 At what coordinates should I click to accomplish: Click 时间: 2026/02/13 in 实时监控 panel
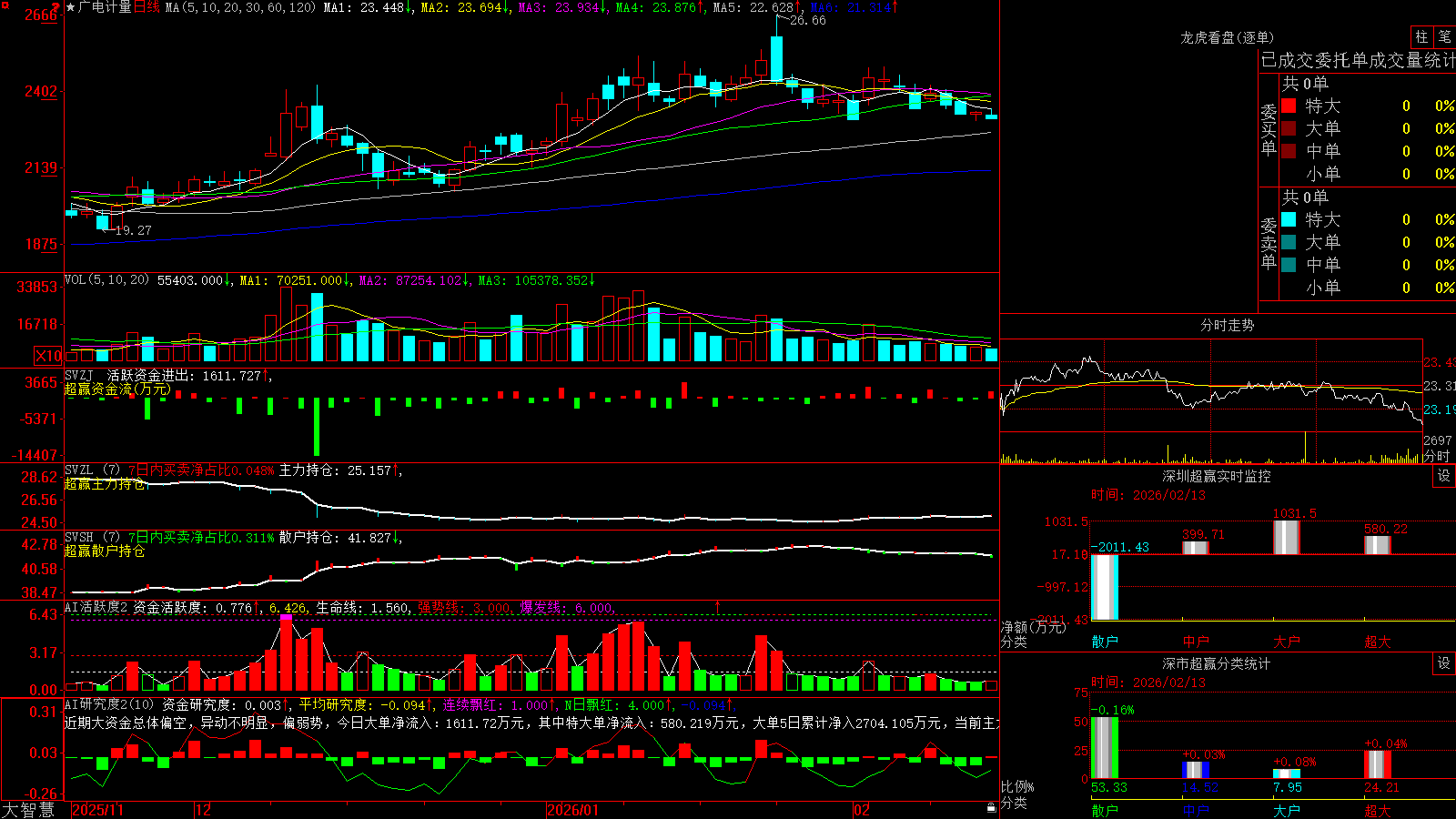click(1148, 495)
